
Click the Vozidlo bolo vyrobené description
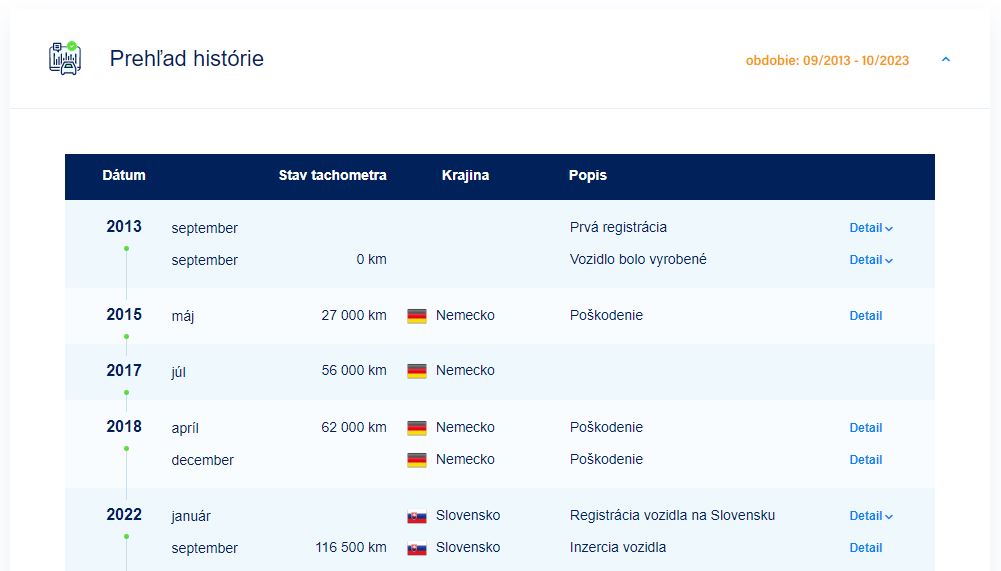coord(638,259)
